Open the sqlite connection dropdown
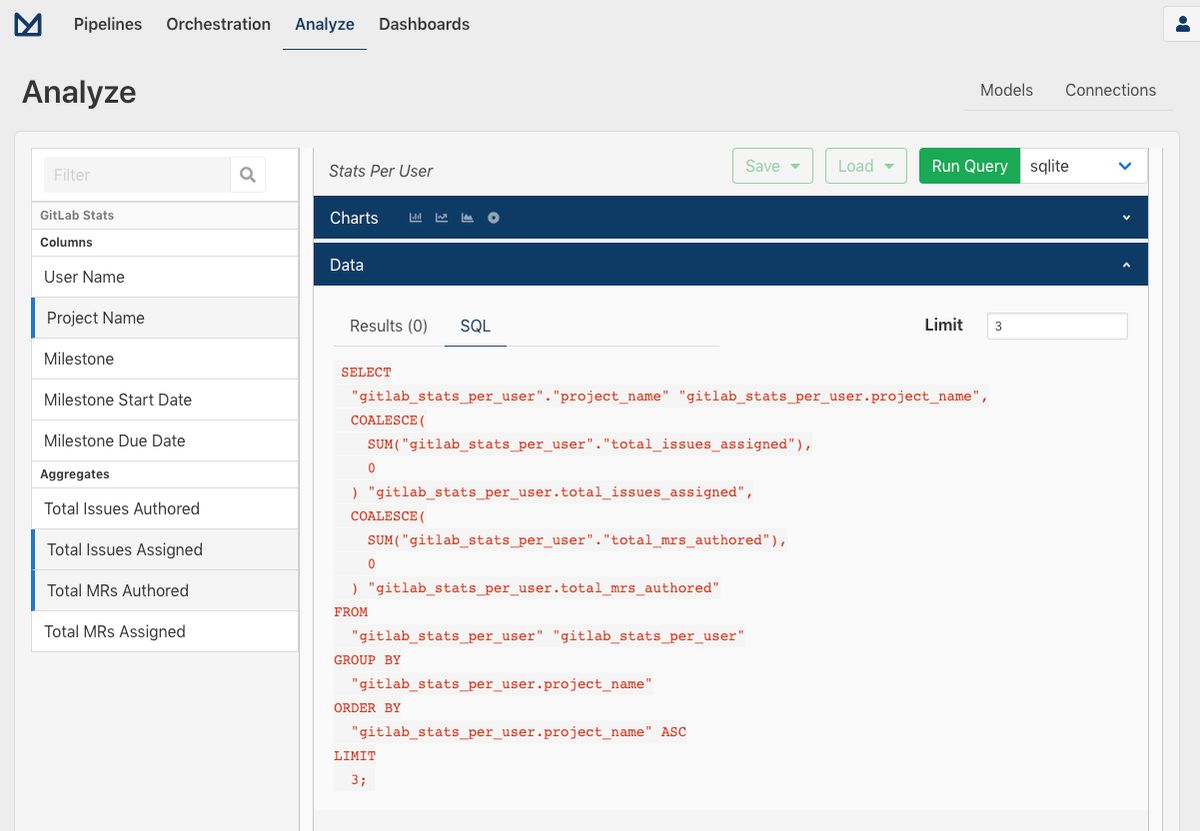This screenshot has width=1200, height=831. point(1084,165)
